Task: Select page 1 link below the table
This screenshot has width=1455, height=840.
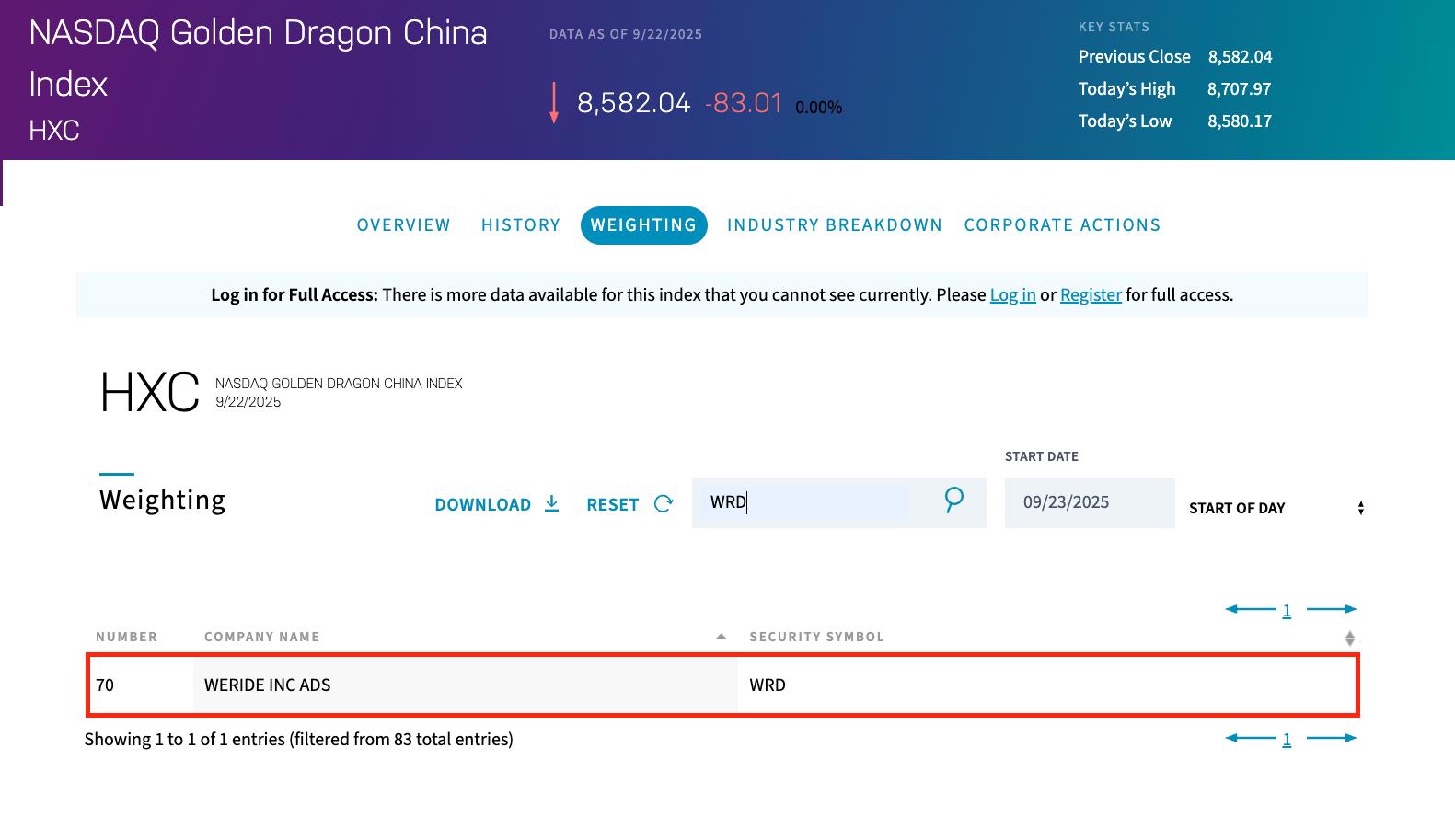Action: pos(1287,739)
